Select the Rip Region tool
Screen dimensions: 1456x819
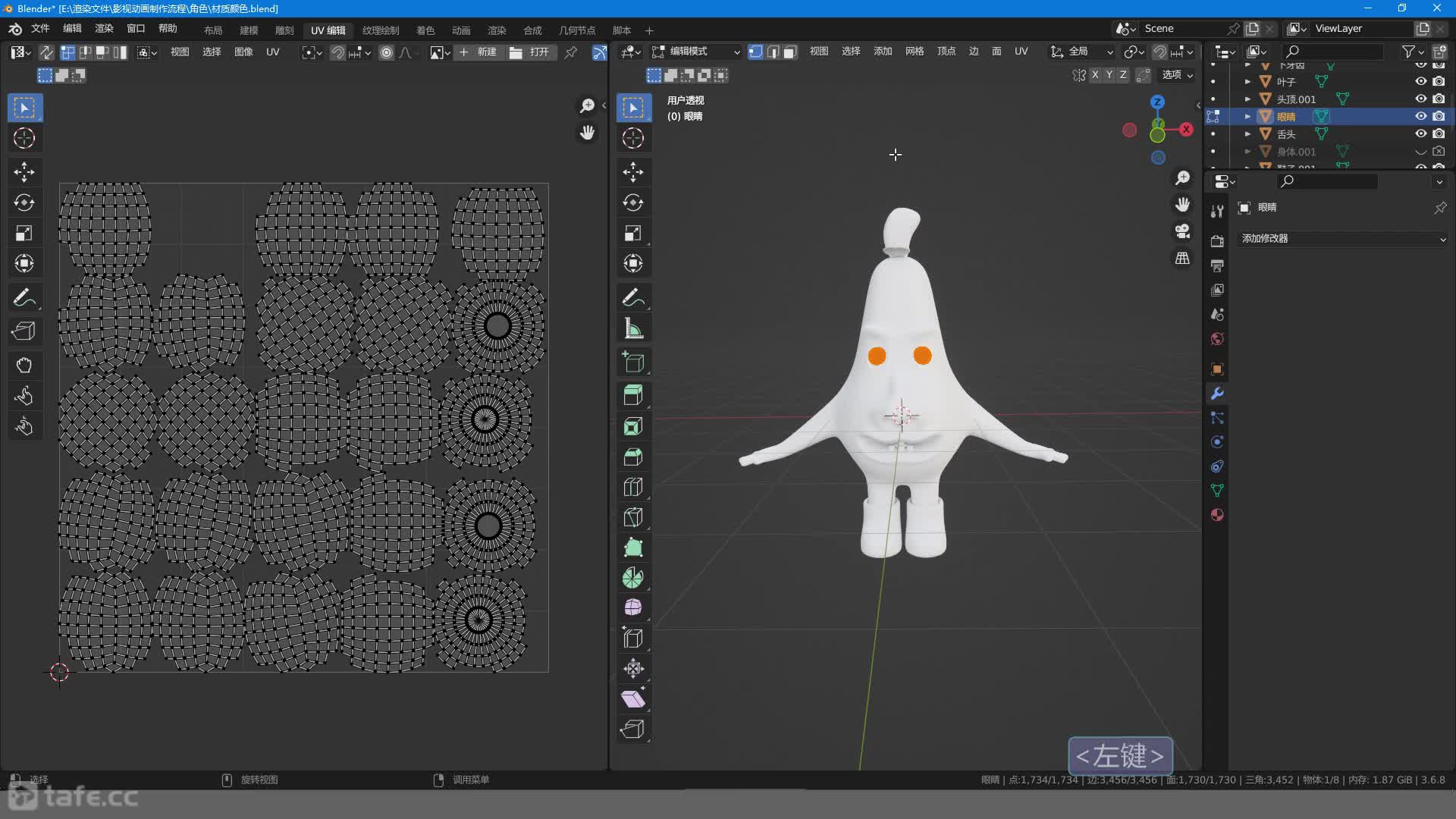[x=633, y=730]
